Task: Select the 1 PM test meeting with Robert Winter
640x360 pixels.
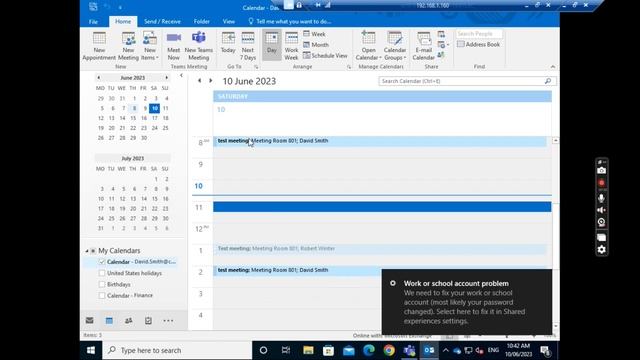Action: 380,249
